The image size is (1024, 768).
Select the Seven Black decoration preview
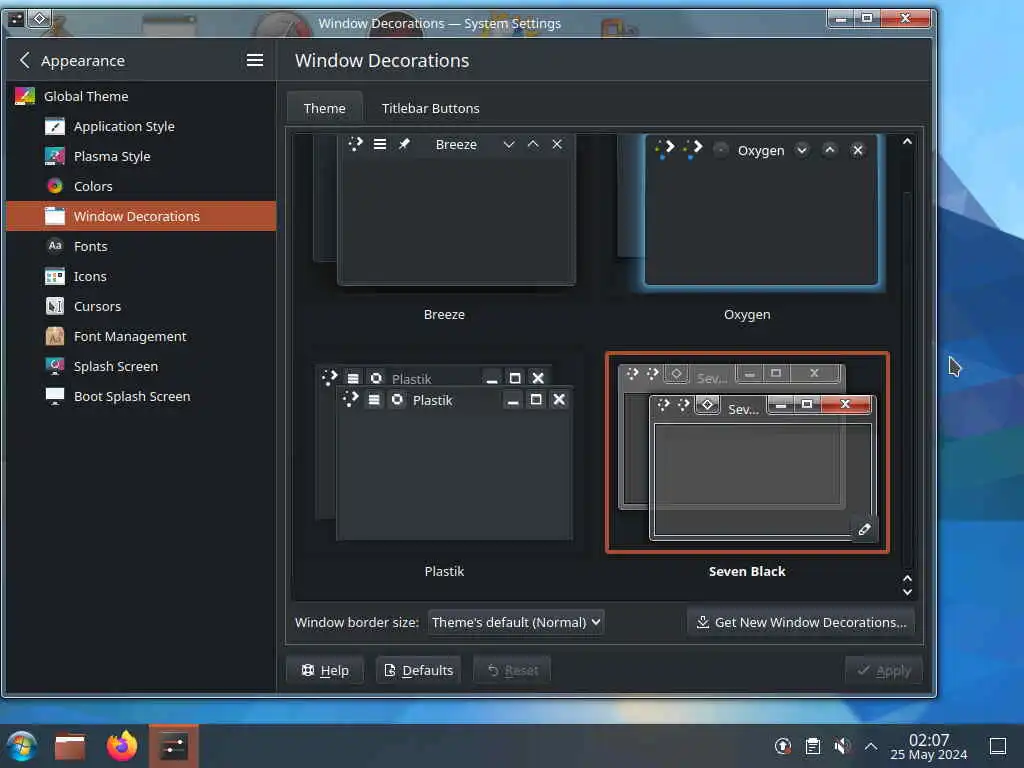point(747,452)
